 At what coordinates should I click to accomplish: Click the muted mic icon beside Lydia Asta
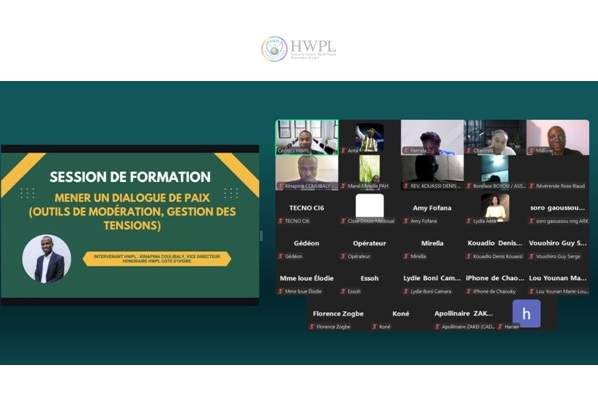[469, 221]
